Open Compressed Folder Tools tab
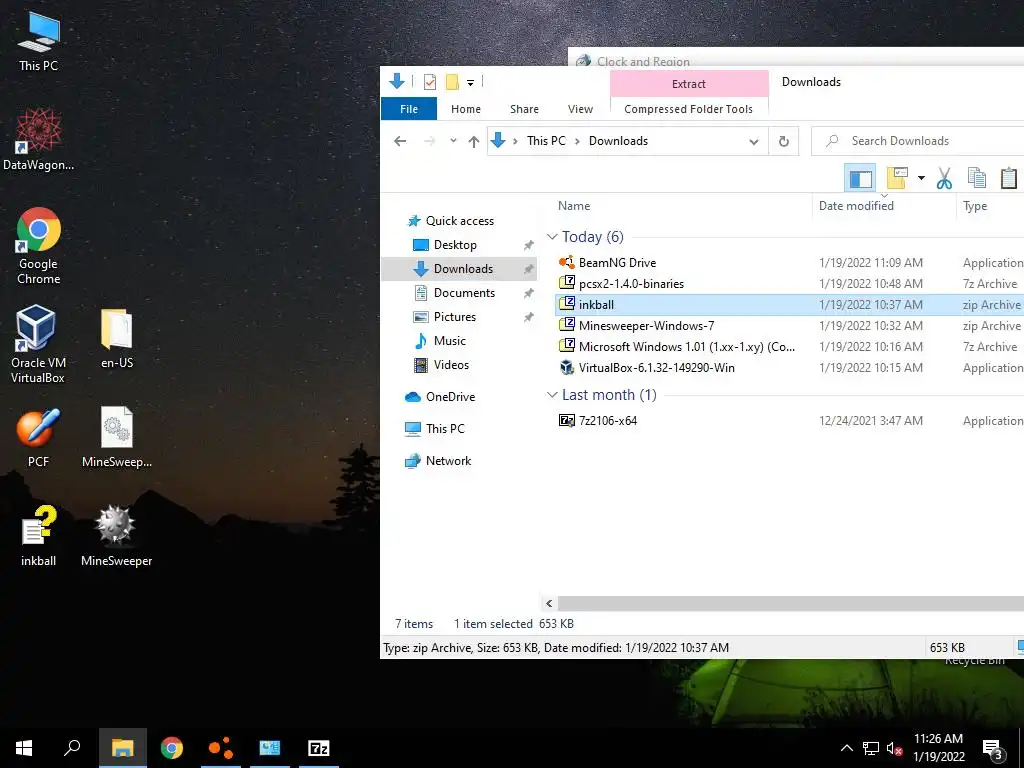The width and height of the screenshot is (1024, 768). [x=688, y=109]
